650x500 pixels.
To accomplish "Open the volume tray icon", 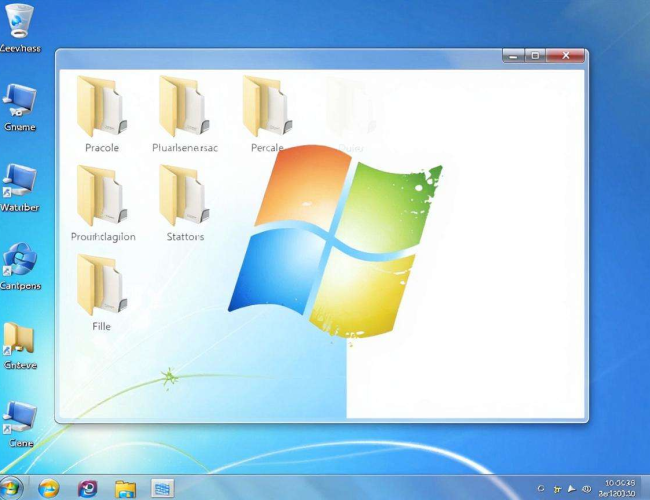I will point(586,489).
